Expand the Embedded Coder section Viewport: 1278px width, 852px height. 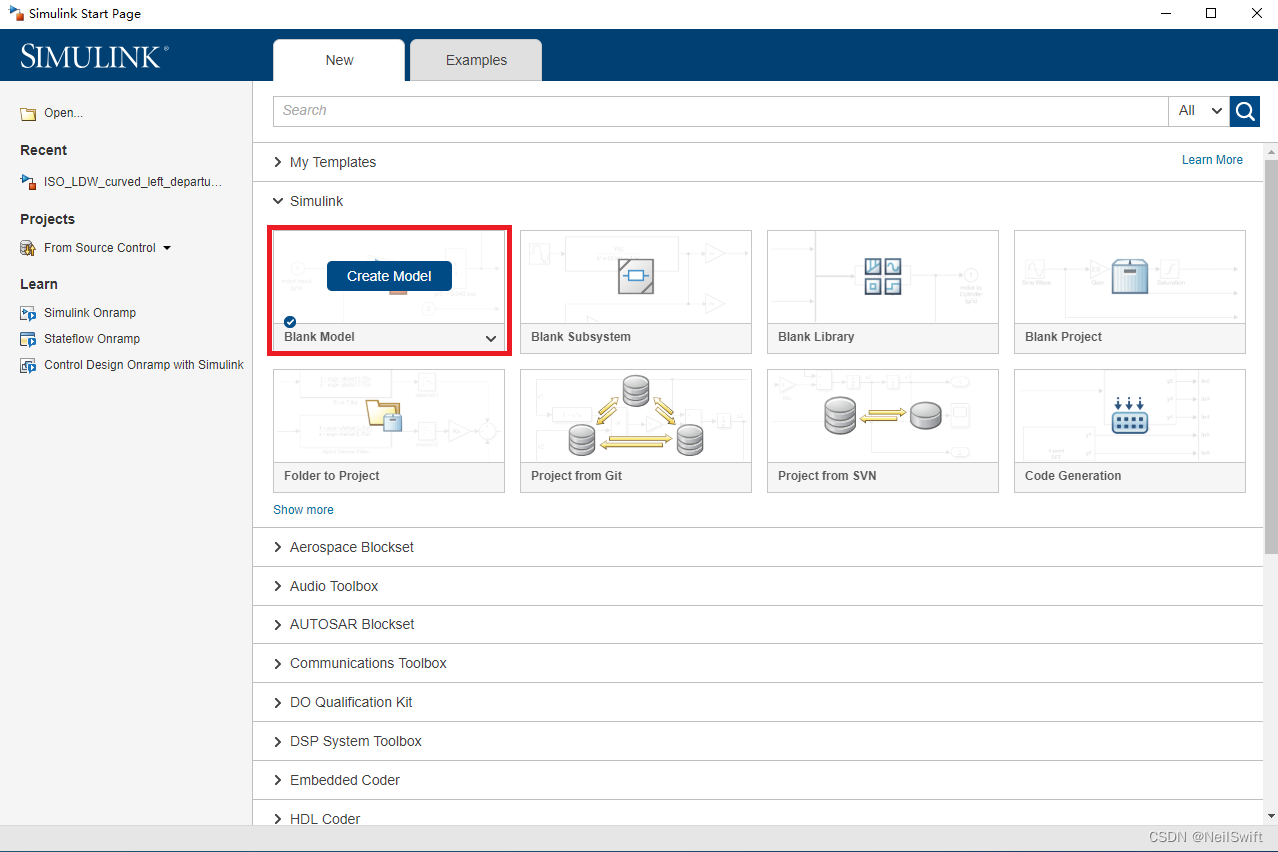tap(278, 780)
